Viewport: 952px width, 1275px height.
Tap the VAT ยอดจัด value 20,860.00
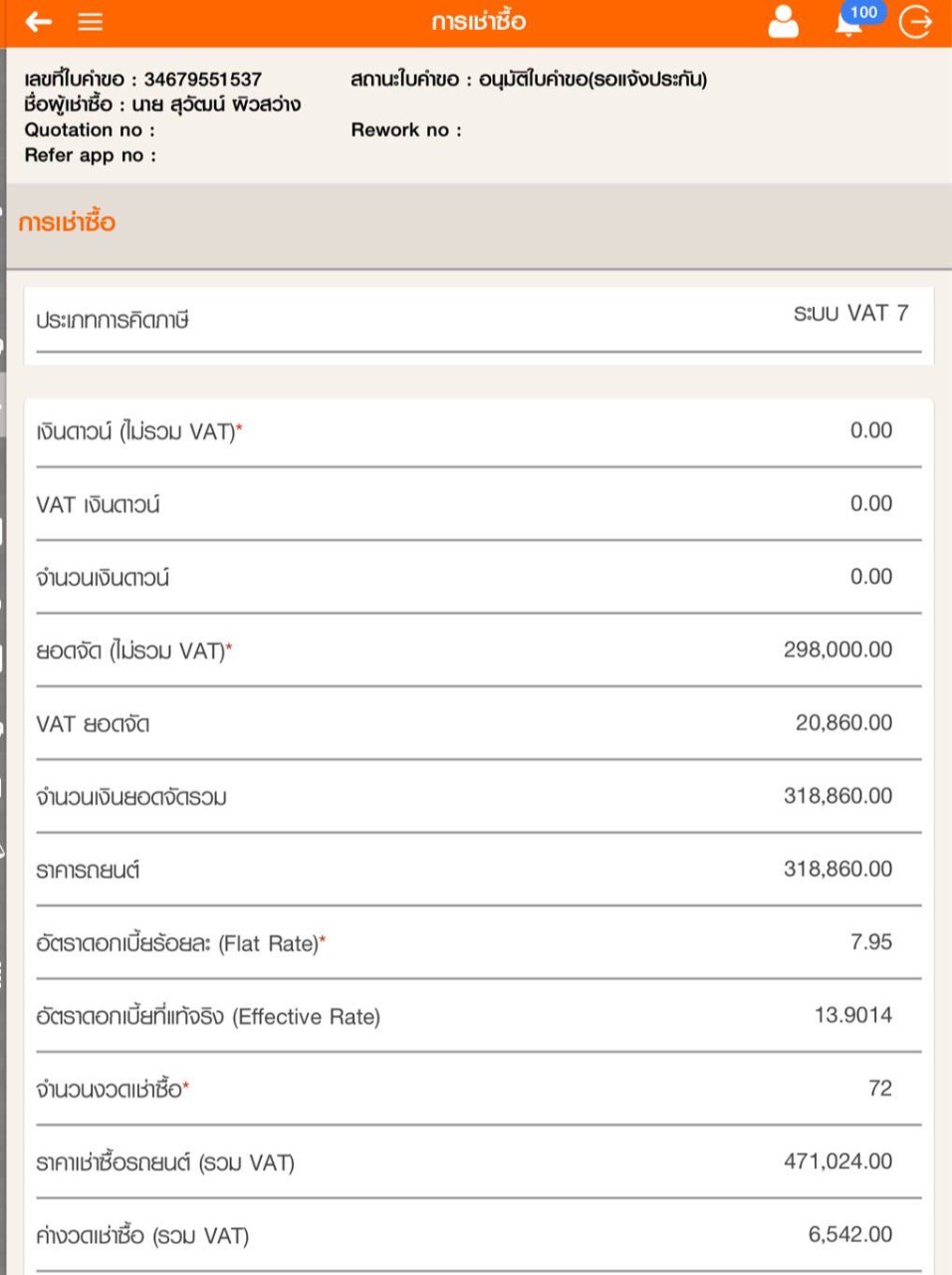(843, 723)
